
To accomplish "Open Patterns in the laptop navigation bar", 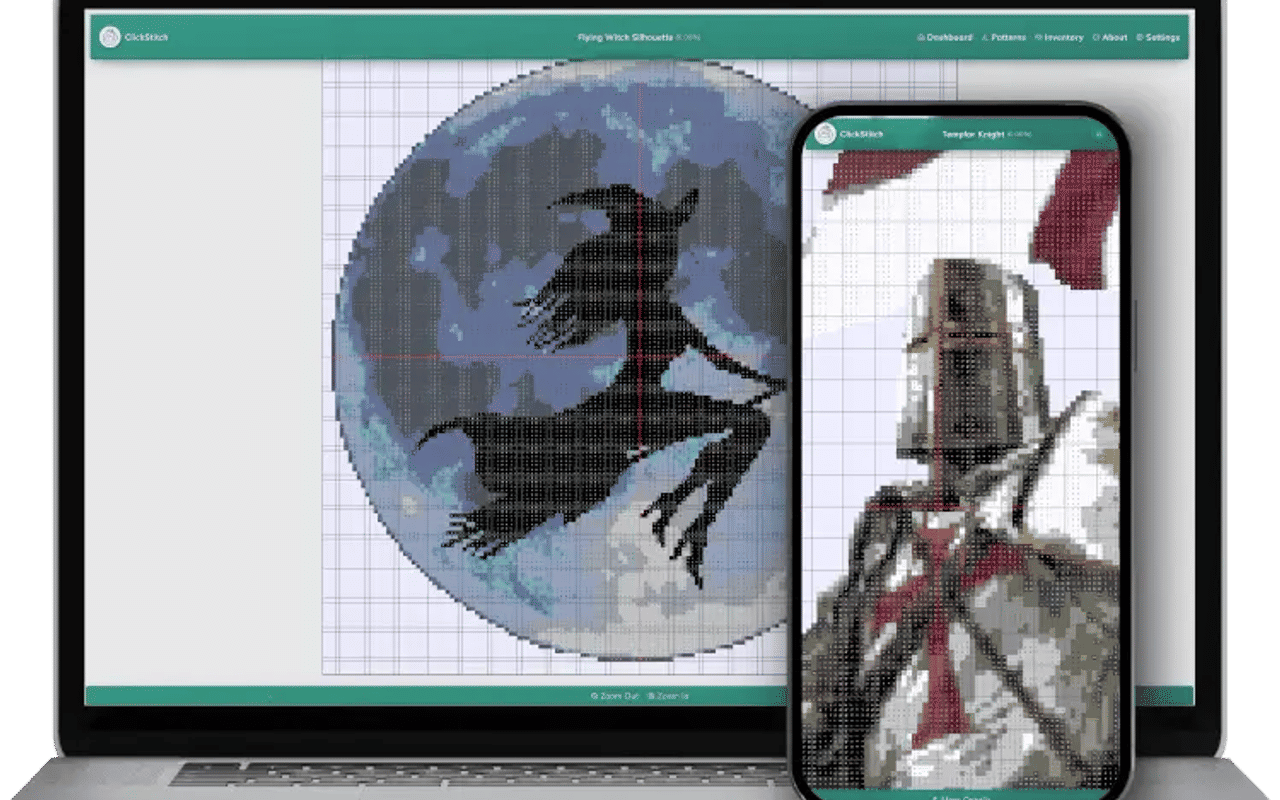I will click(x=1004, y=38).
